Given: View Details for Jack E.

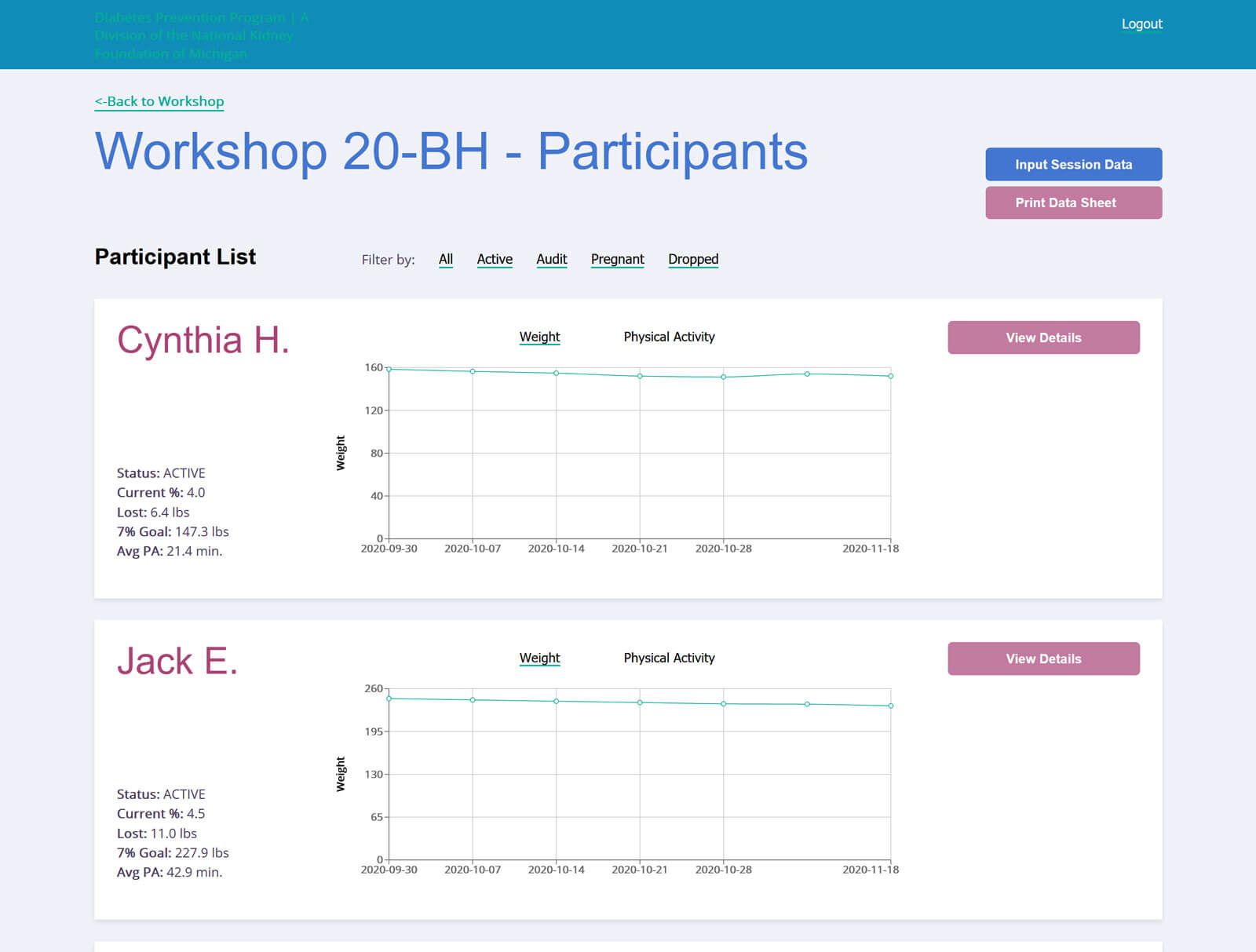Looking at the screenshot, I should click(x=1043, y=658).
